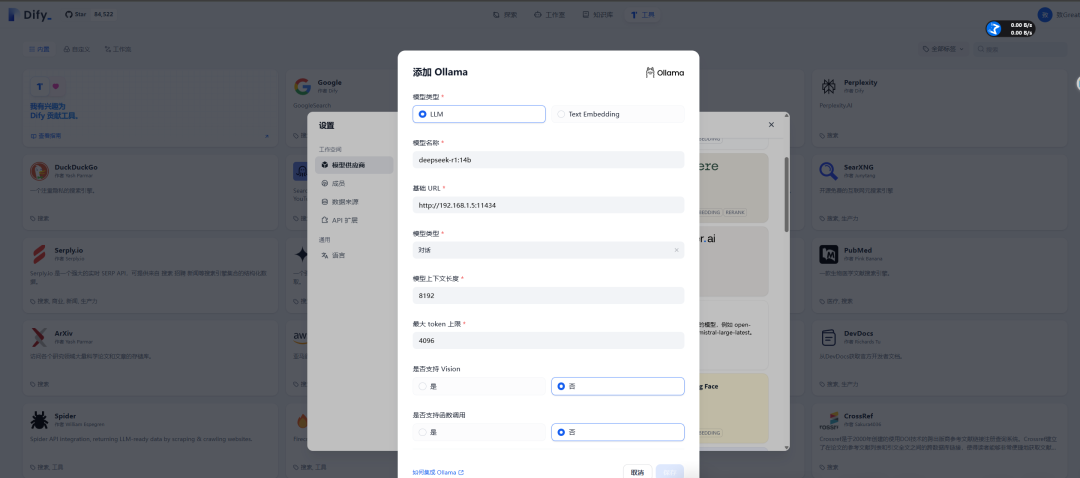This screenshot has width=1080, height=478.
Task: Open the 查看指南 link on contribute card
Action: tap(45, 136)
